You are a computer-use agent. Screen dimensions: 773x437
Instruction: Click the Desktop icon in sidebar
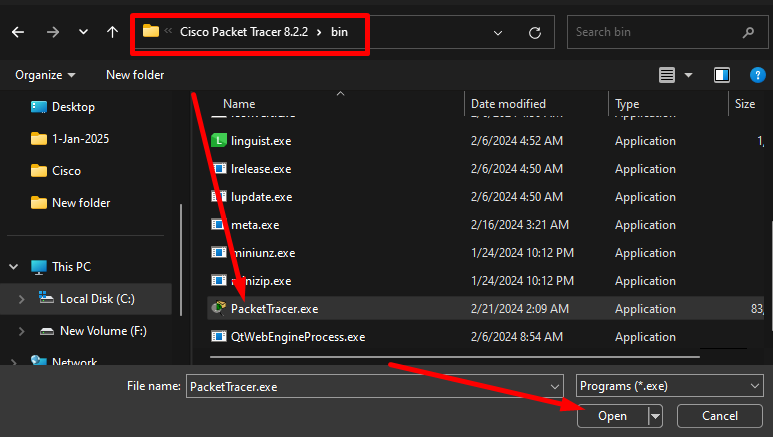38,107
